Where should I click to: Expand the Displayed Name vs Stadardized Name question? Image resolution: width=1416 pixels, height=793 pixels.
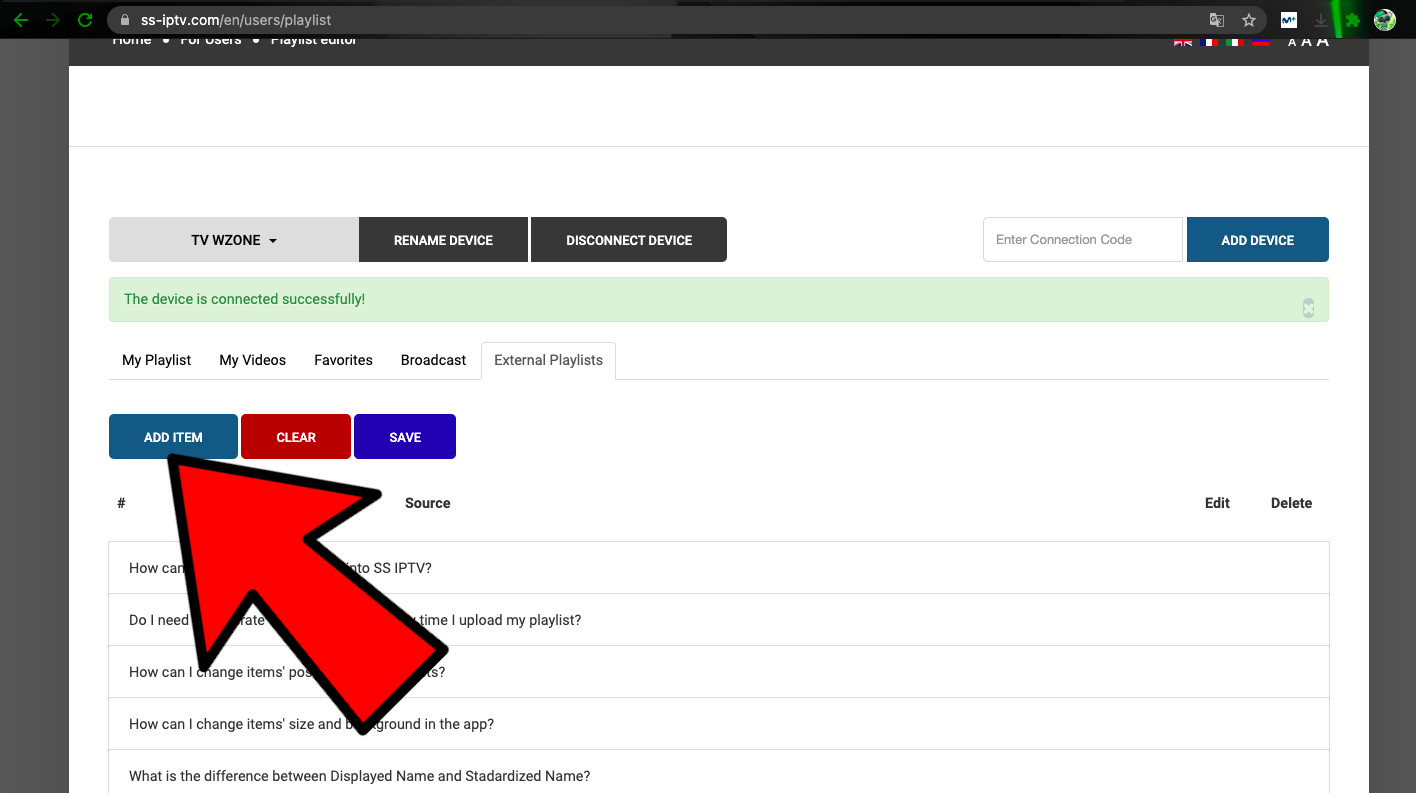(359, 776)
